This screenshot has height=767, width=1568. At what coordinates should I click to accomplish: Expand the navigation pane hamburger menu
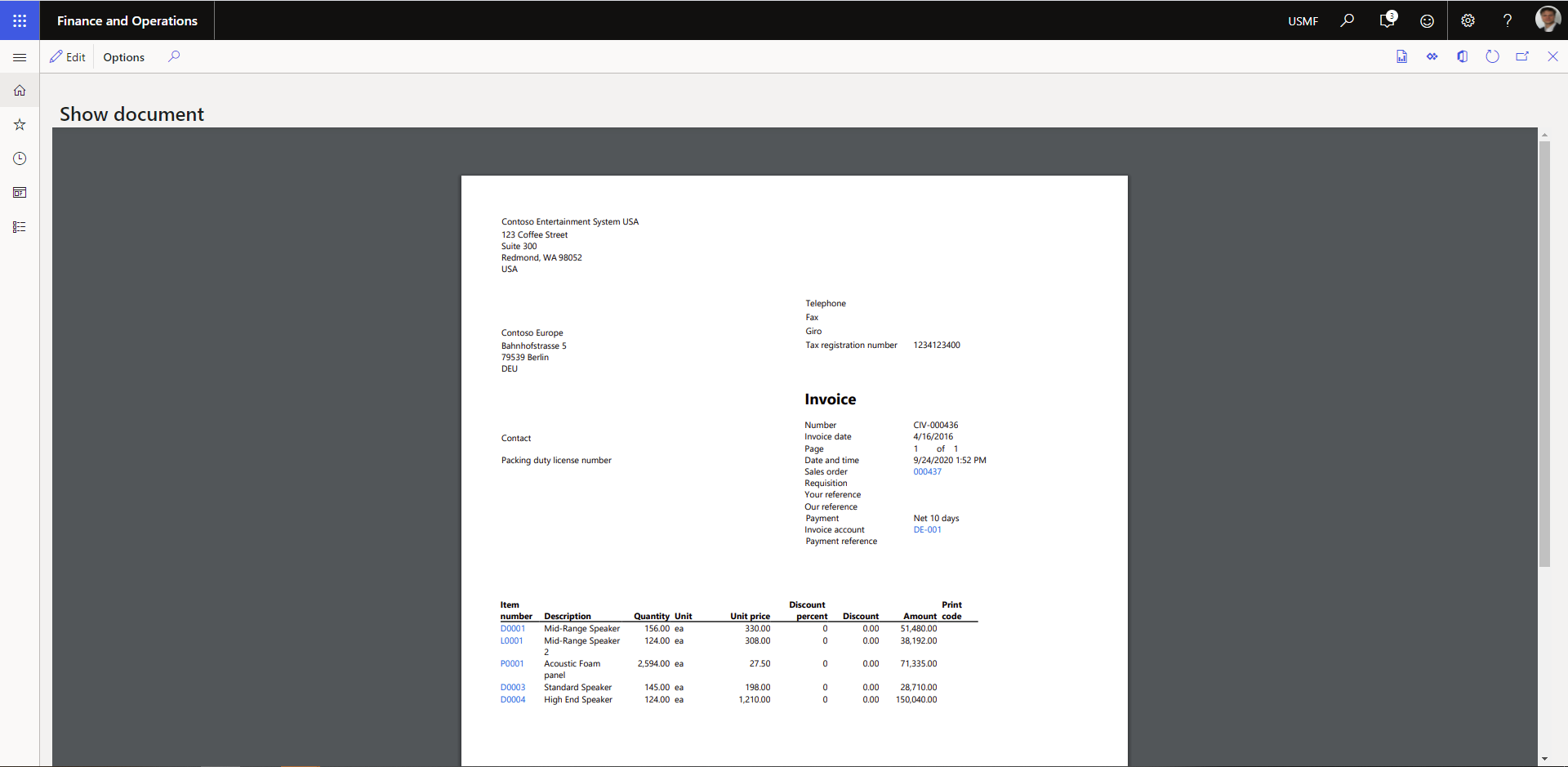pyautogui.click(x=20, y=57)
